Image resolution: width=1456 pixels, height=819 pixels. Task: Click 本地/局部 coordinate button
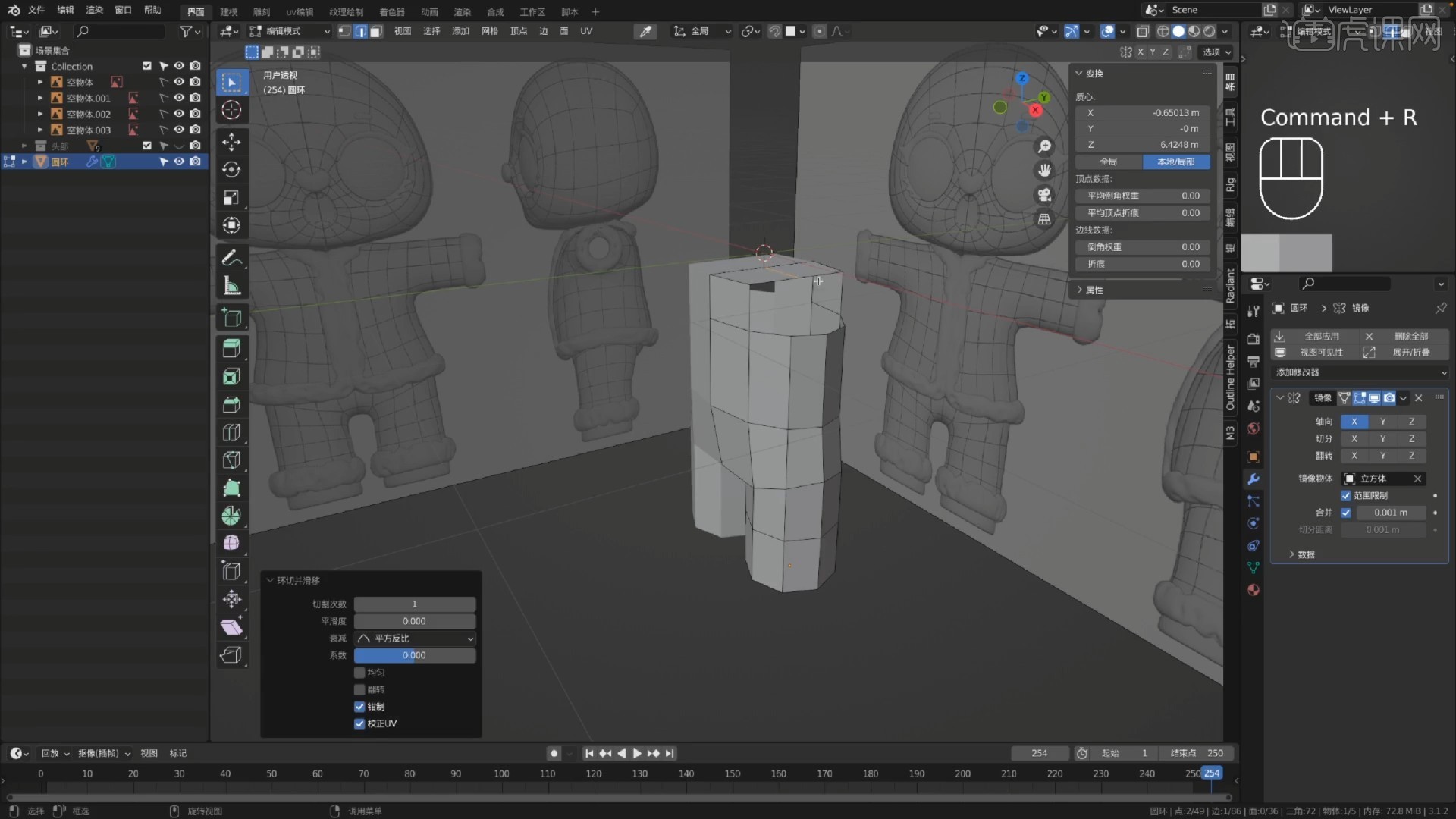pos(1176,162)
